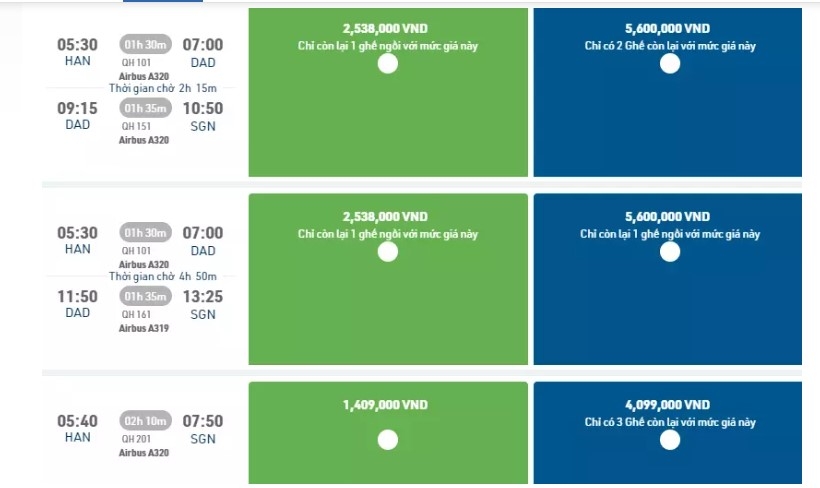Click the 1,409,000 VND price text

[x=385, y=405]
